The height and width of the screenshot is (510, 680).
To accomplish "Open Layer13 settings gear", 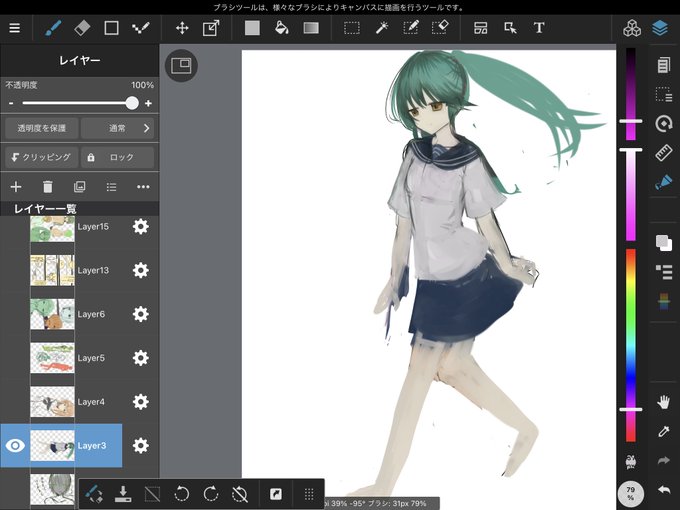I will point(141,270).
